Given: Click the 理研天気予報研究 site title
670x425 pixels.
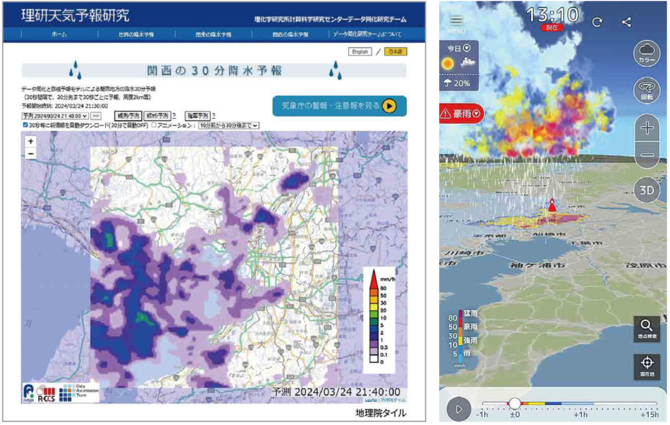Looking at the screenshot, I should [75, 15].
